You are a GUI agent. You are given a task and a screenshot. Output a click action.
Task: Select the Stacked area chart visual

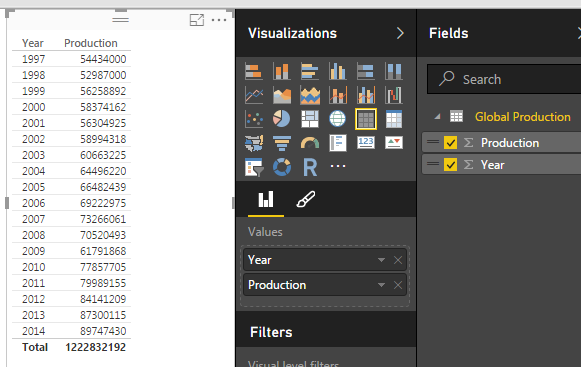click(310, 95)
